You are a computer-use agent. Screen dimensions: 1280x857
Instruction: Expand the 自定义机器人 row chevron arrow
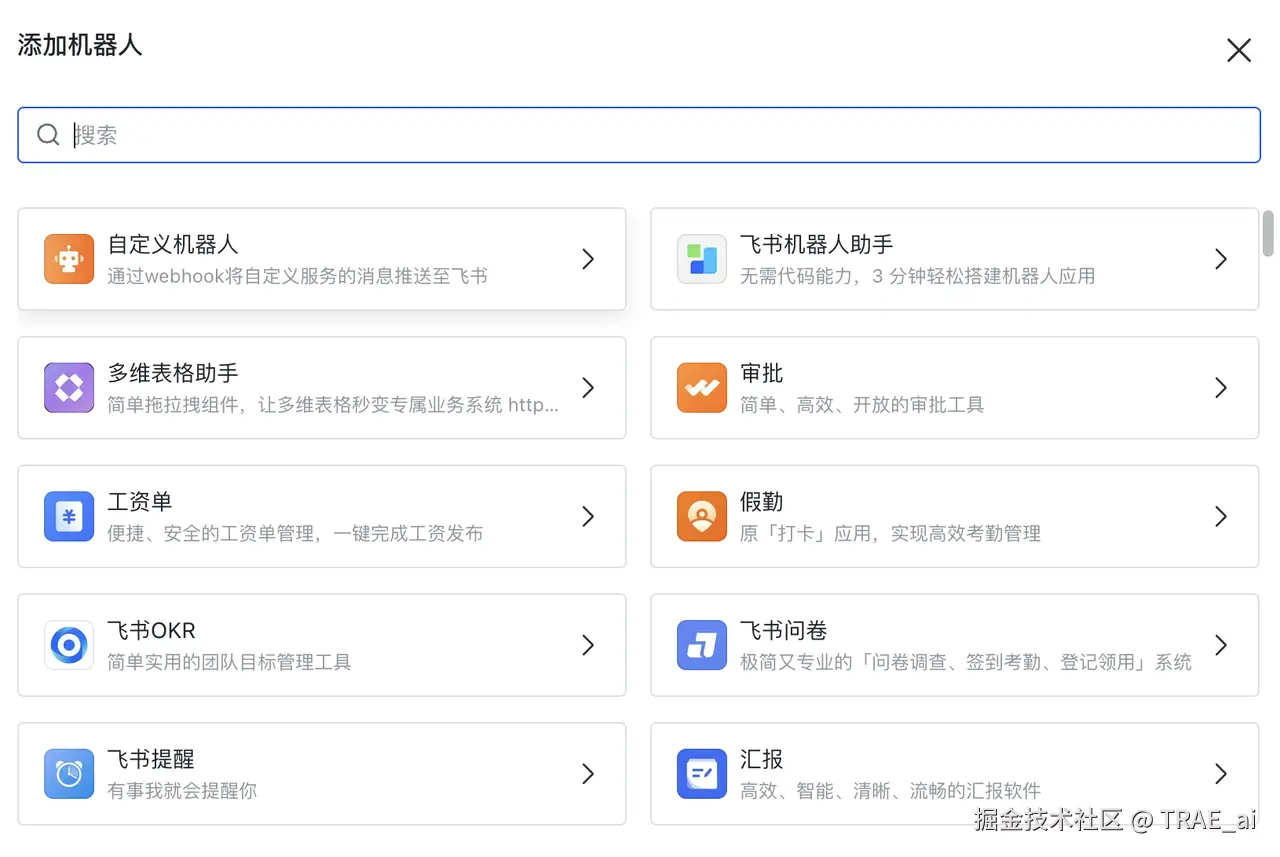coord(588,259)
